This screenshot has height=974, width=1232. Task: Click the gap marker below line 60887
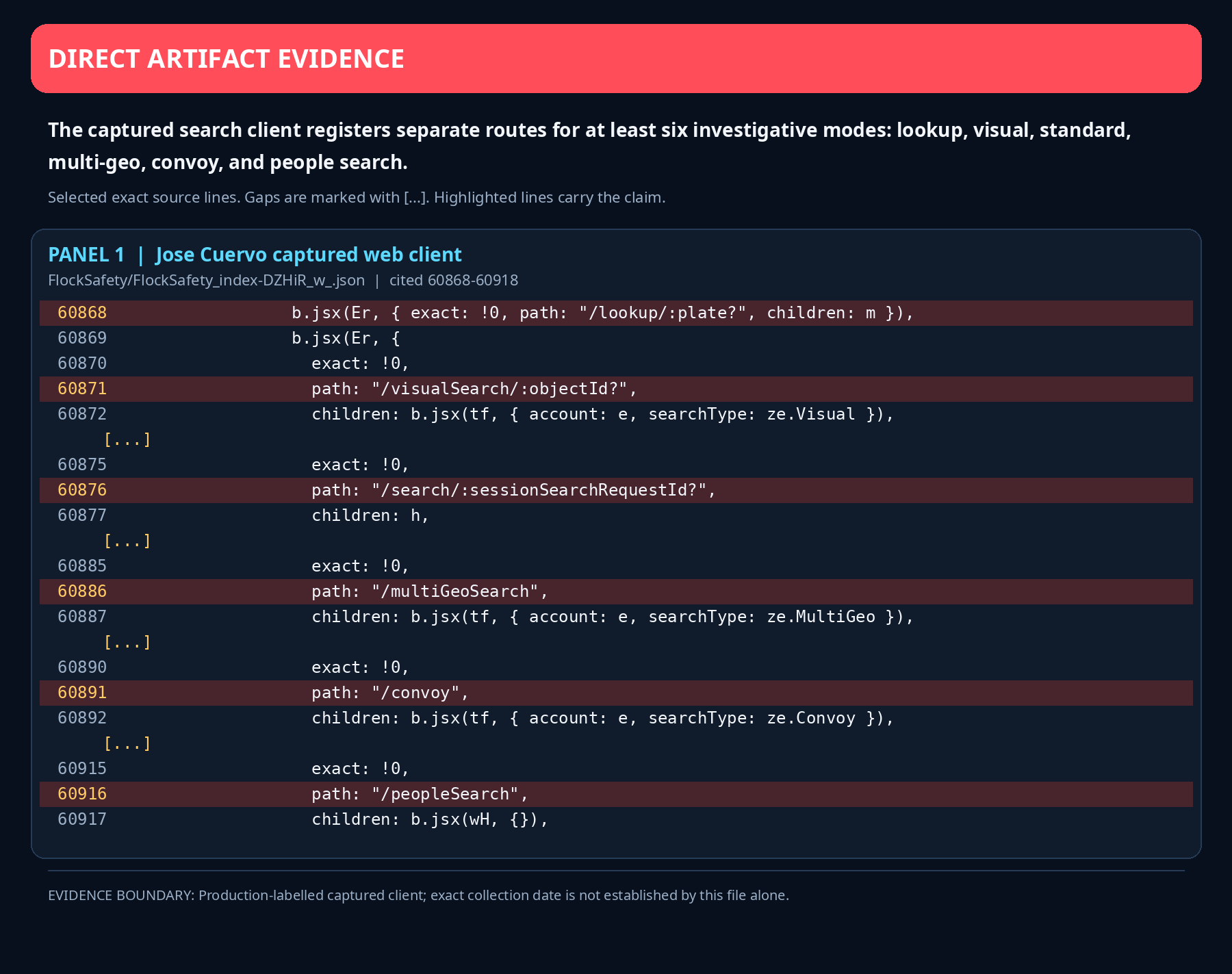pos(127,642)
